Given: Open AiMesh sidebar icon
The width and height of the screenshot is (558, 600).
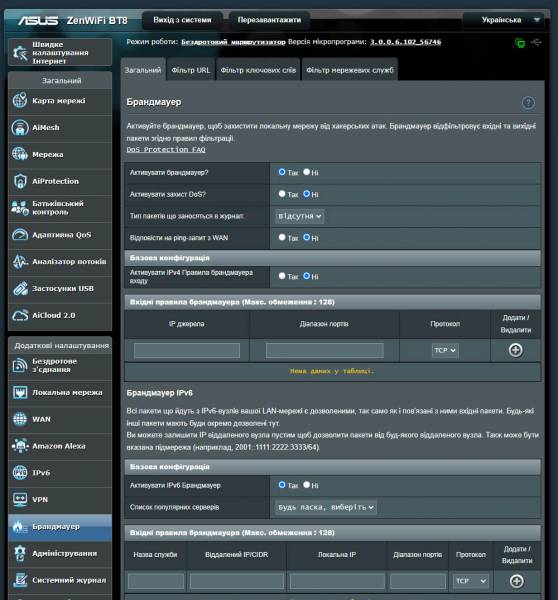Looking at the screenshot, I should pos(20,127).
